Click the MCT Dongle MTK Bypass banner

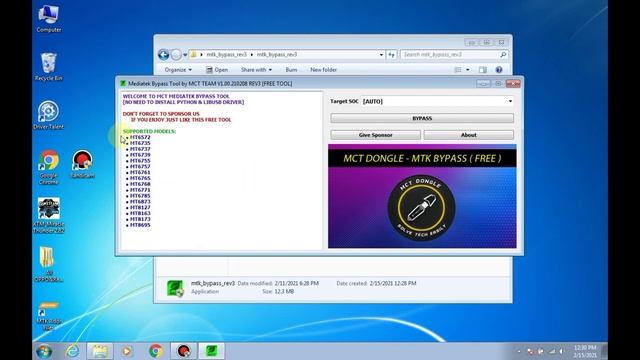point(422,196)
